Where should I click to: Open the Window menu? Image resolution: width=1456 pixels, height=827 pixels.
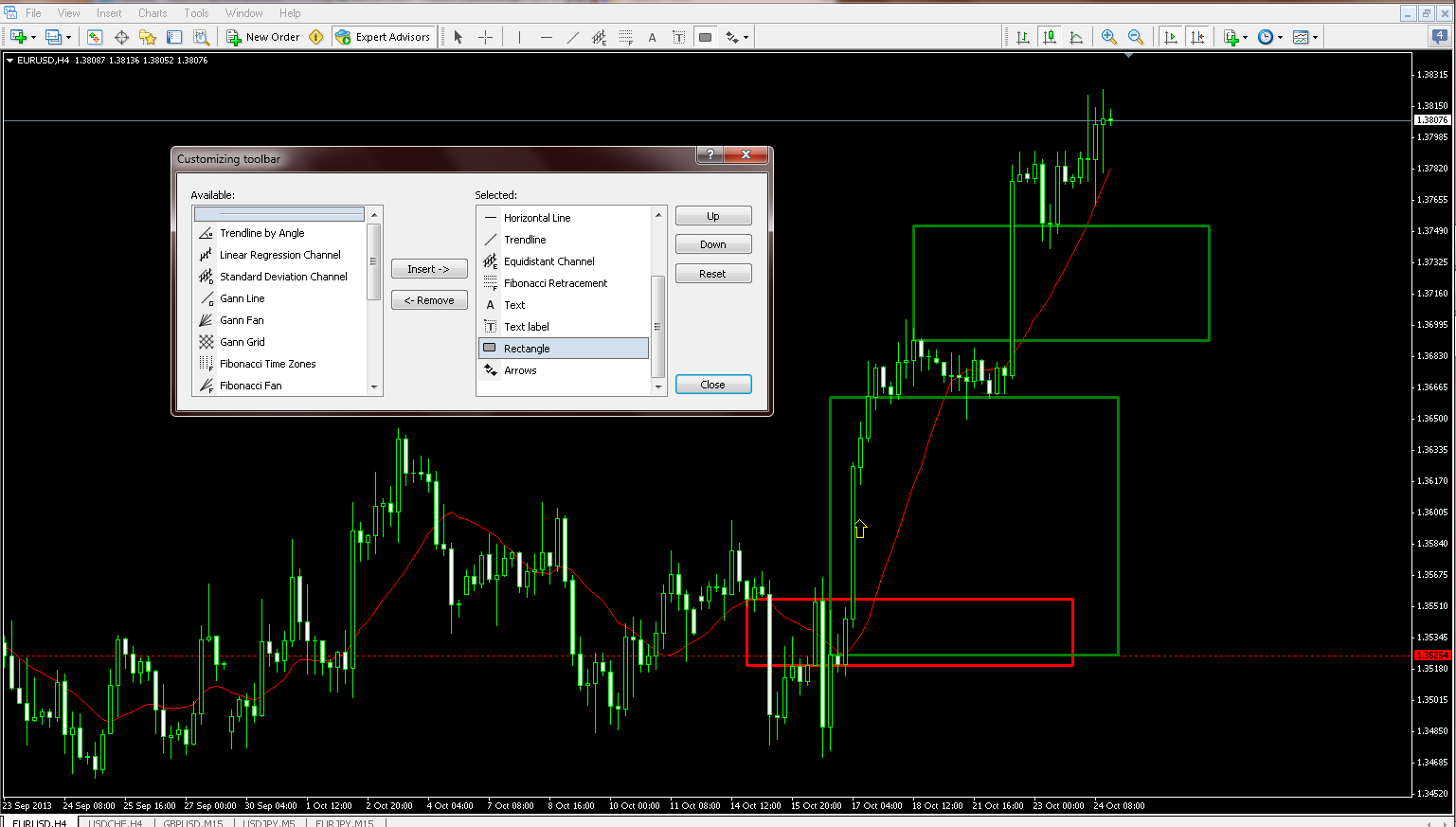[244, 13]
